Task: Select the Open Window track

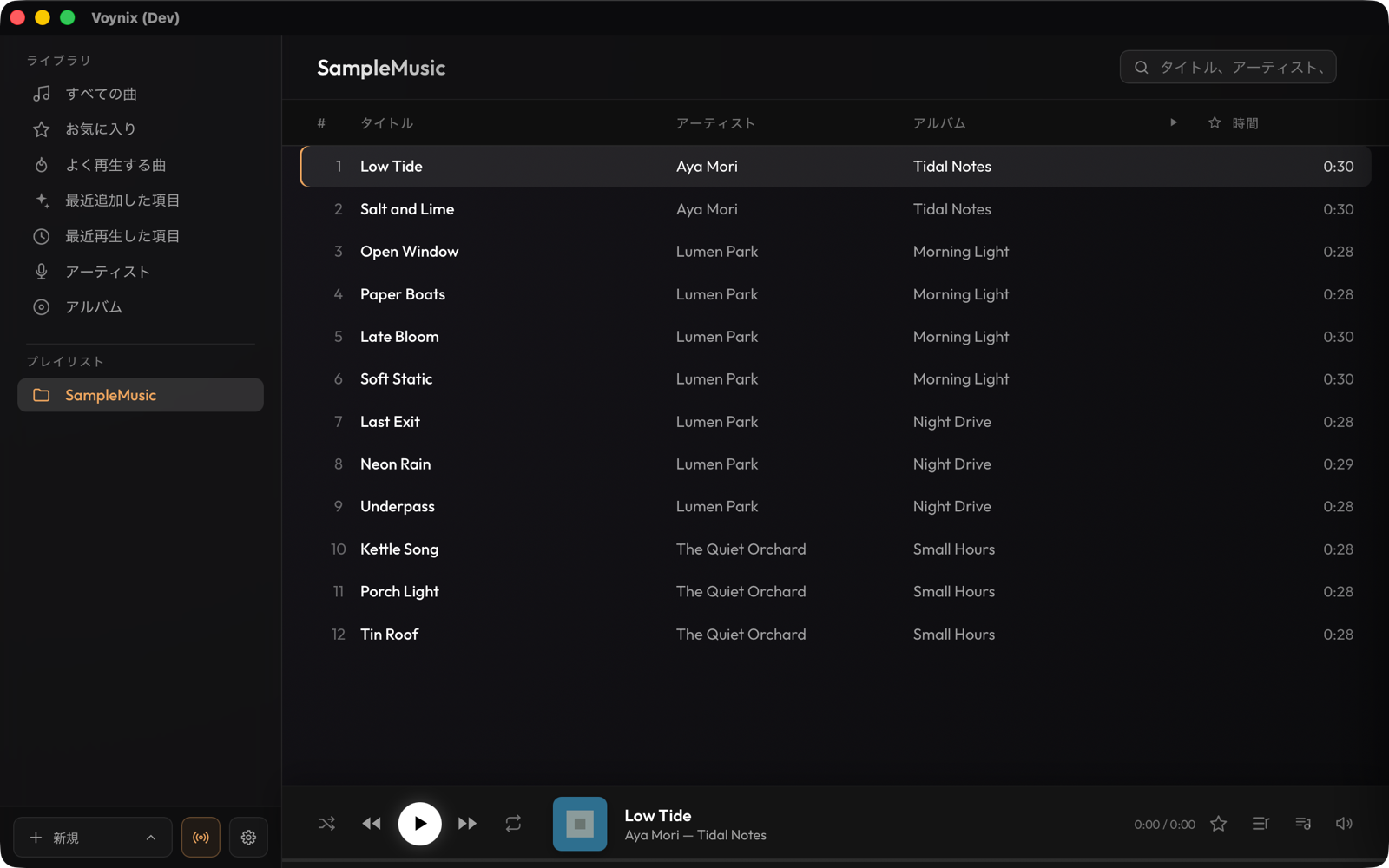Action: [x=835, y=252]
